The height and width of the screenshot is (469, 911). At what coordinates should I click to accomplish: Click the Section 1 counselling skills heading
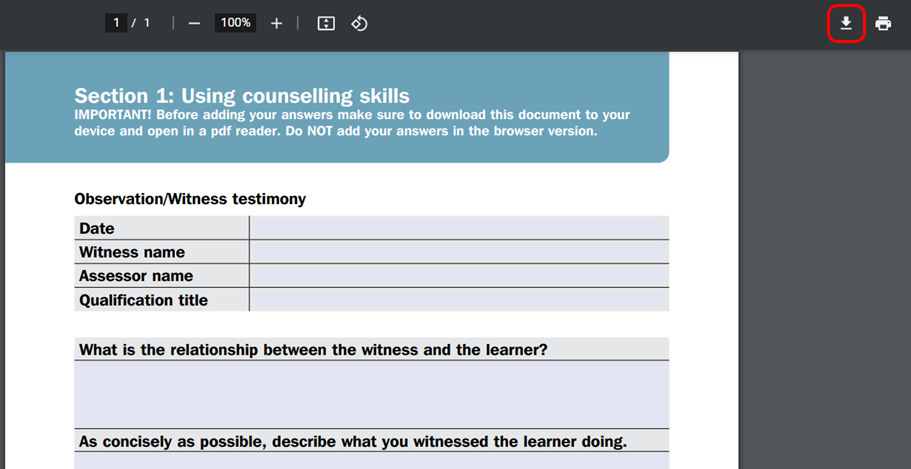click(242, 95)
